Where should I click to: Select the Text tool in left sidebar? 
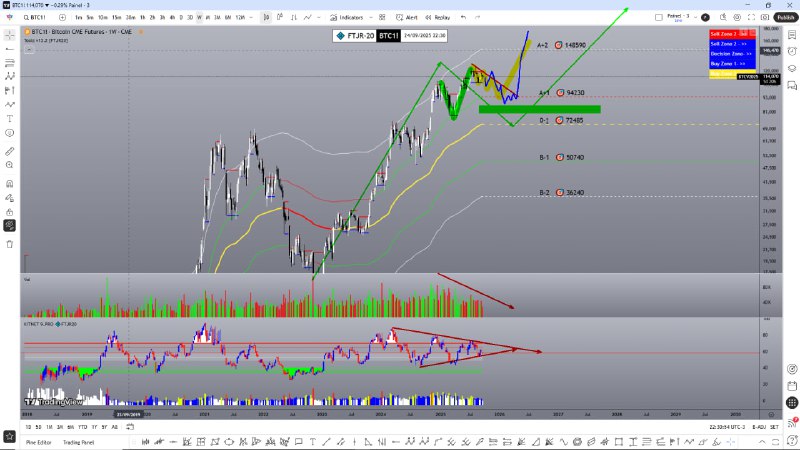(9, 118)
